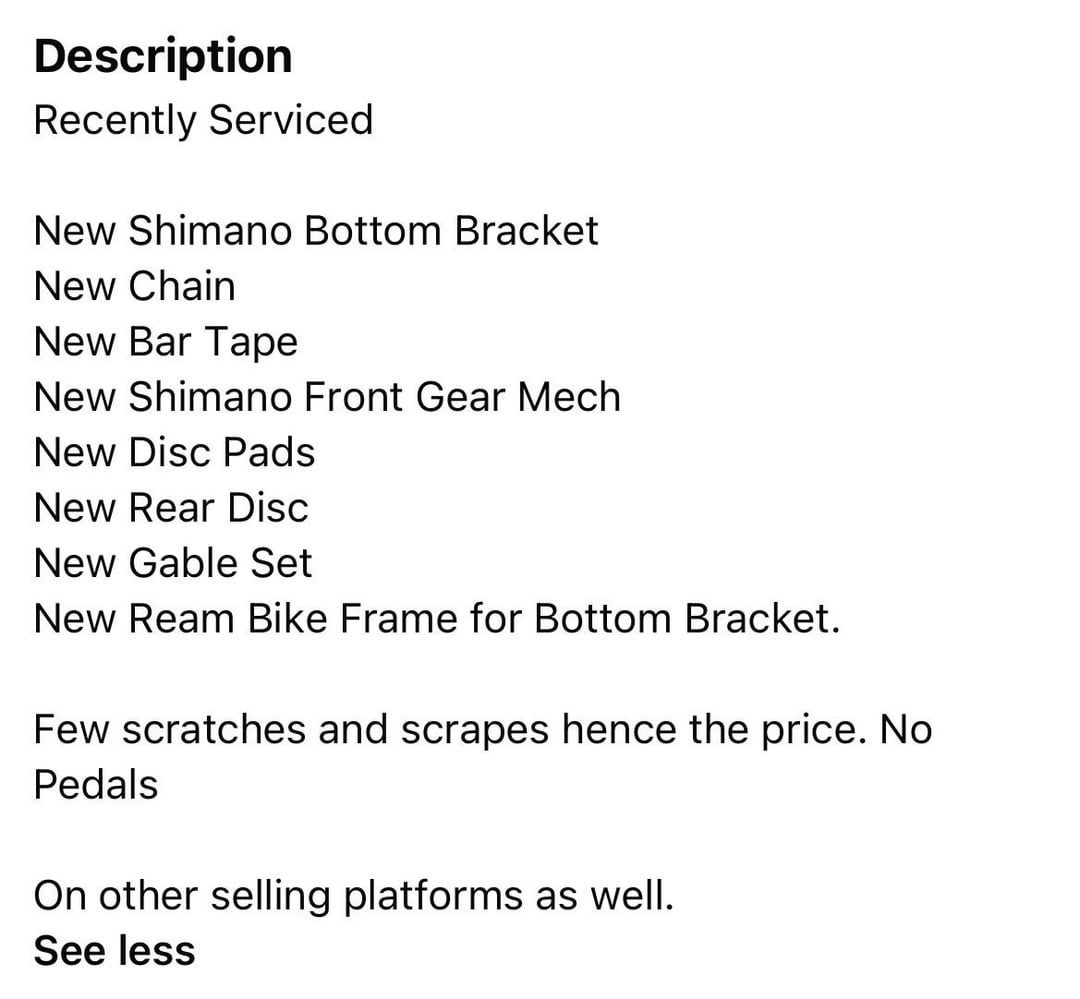The image size is (1080, 999).
Task: Click the word Serviced
Action: point(290,120)
